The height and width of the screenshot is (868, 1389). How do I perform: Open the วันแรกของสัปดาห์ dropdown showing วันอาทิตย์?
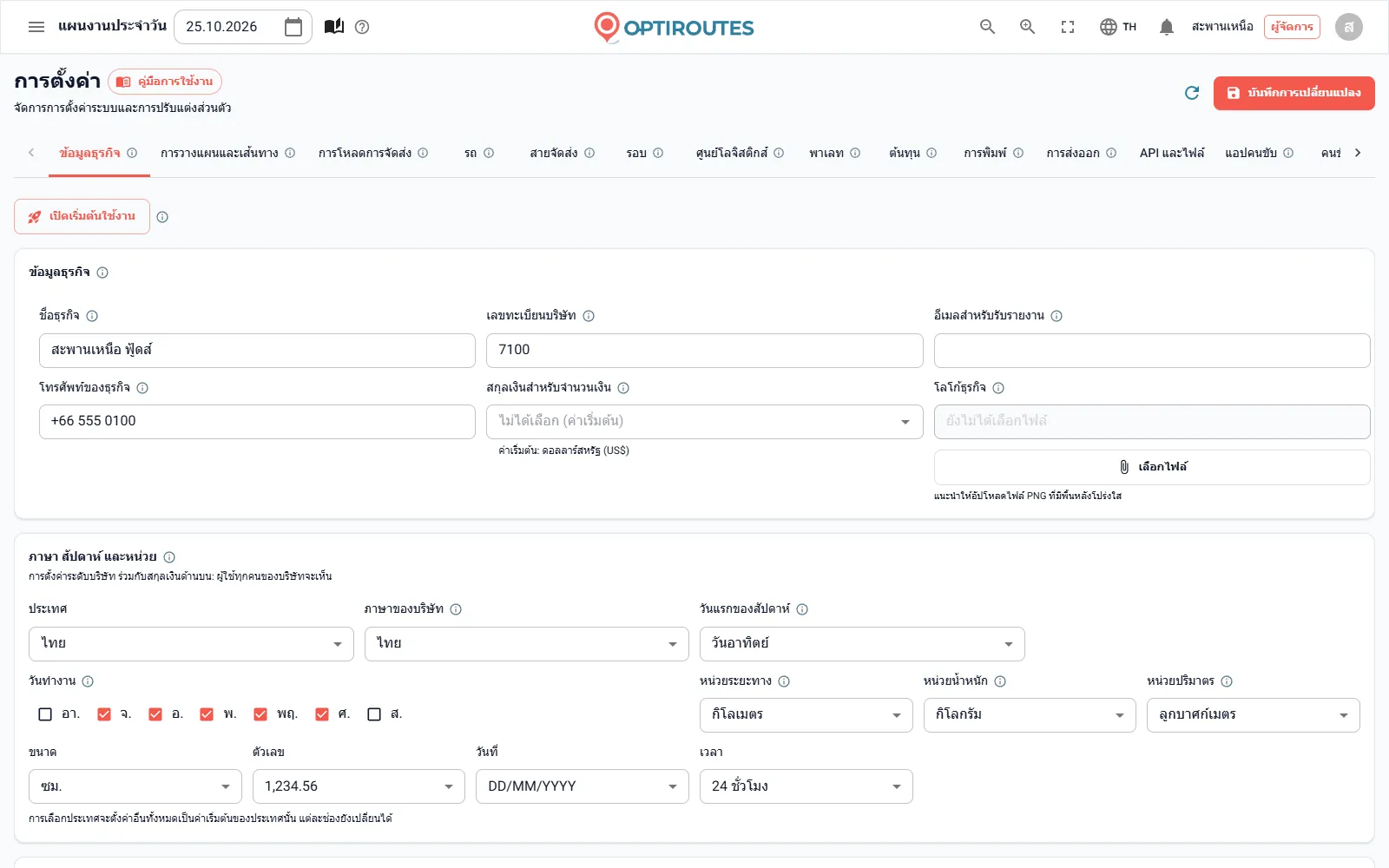click(862, 644)
